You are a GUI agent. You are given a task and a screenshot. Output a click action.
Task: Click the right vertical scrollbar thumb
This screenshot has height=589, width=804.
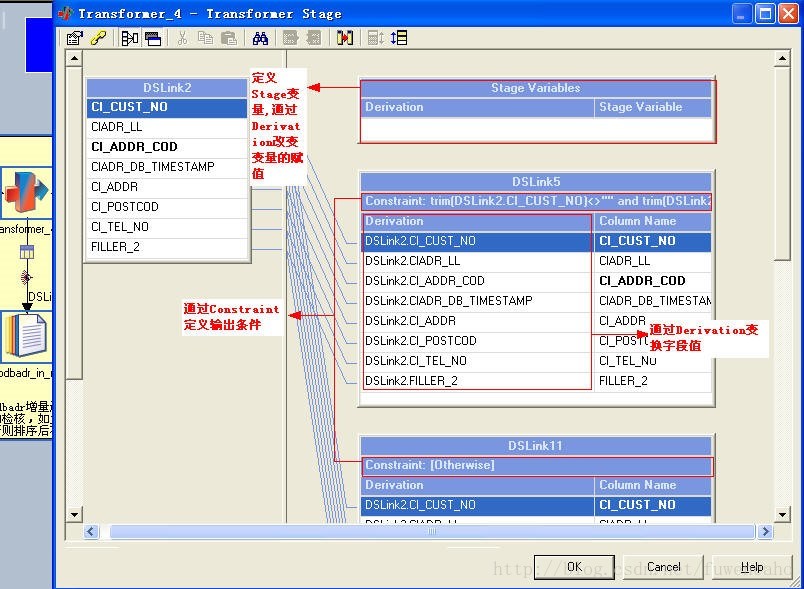tap(782, 164)
